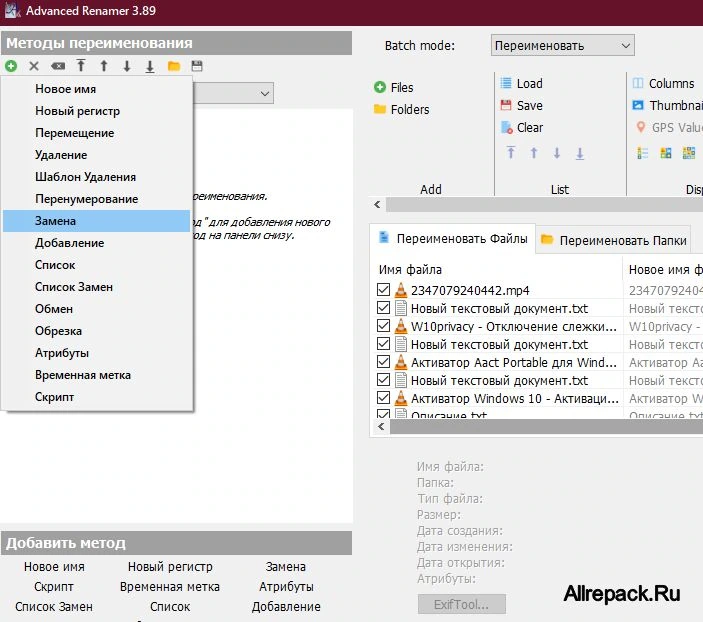Move list item to bottom blue arrow
The height and width of the screenshot is (622, 703).
click(x=580, y=153)
